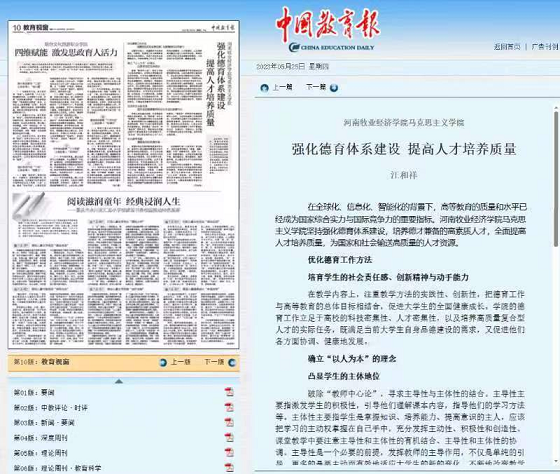The image size is (560, 474).
Task: Download PDF for 第05版 理论周刊
Action: click(229, 453)
